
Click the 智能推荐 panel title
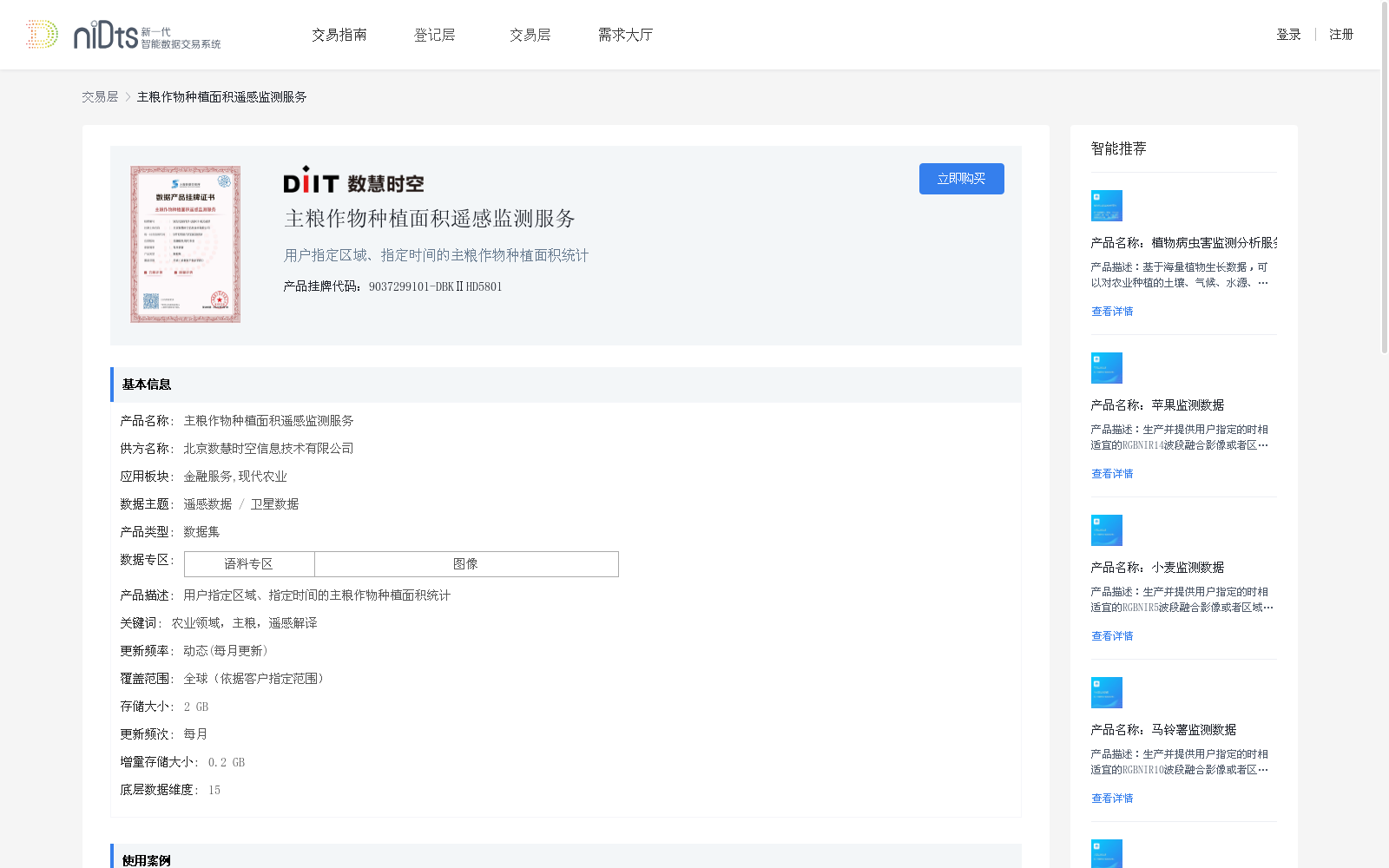coord(1119,148)
